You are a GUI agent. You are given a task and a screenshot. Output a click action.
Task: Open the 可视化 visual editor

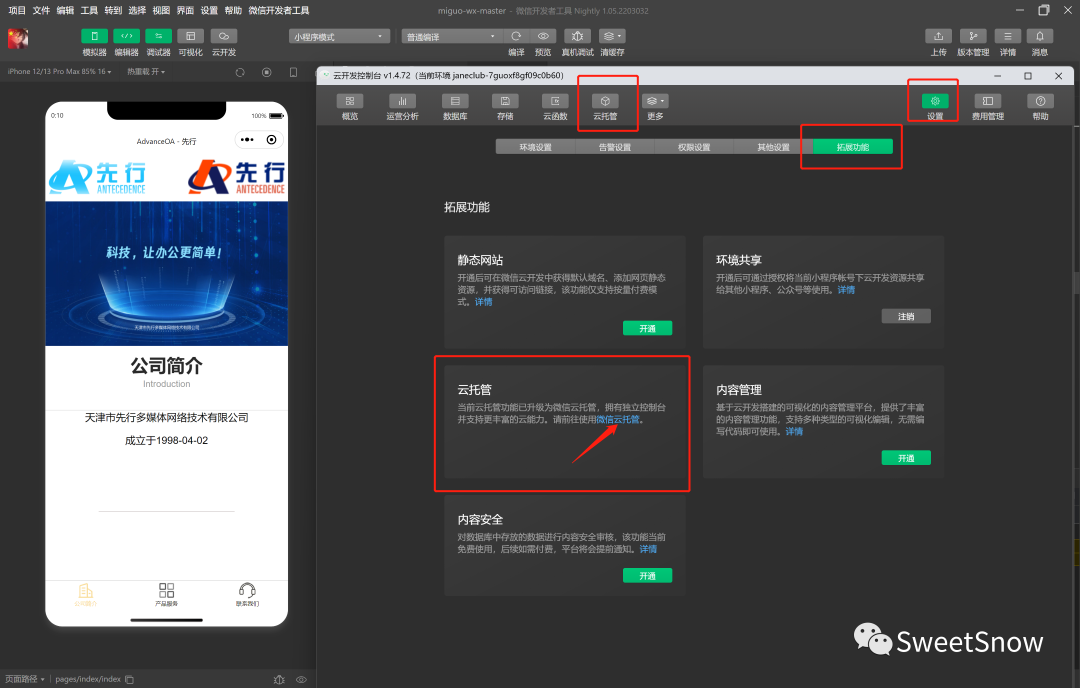coord(191,37)
